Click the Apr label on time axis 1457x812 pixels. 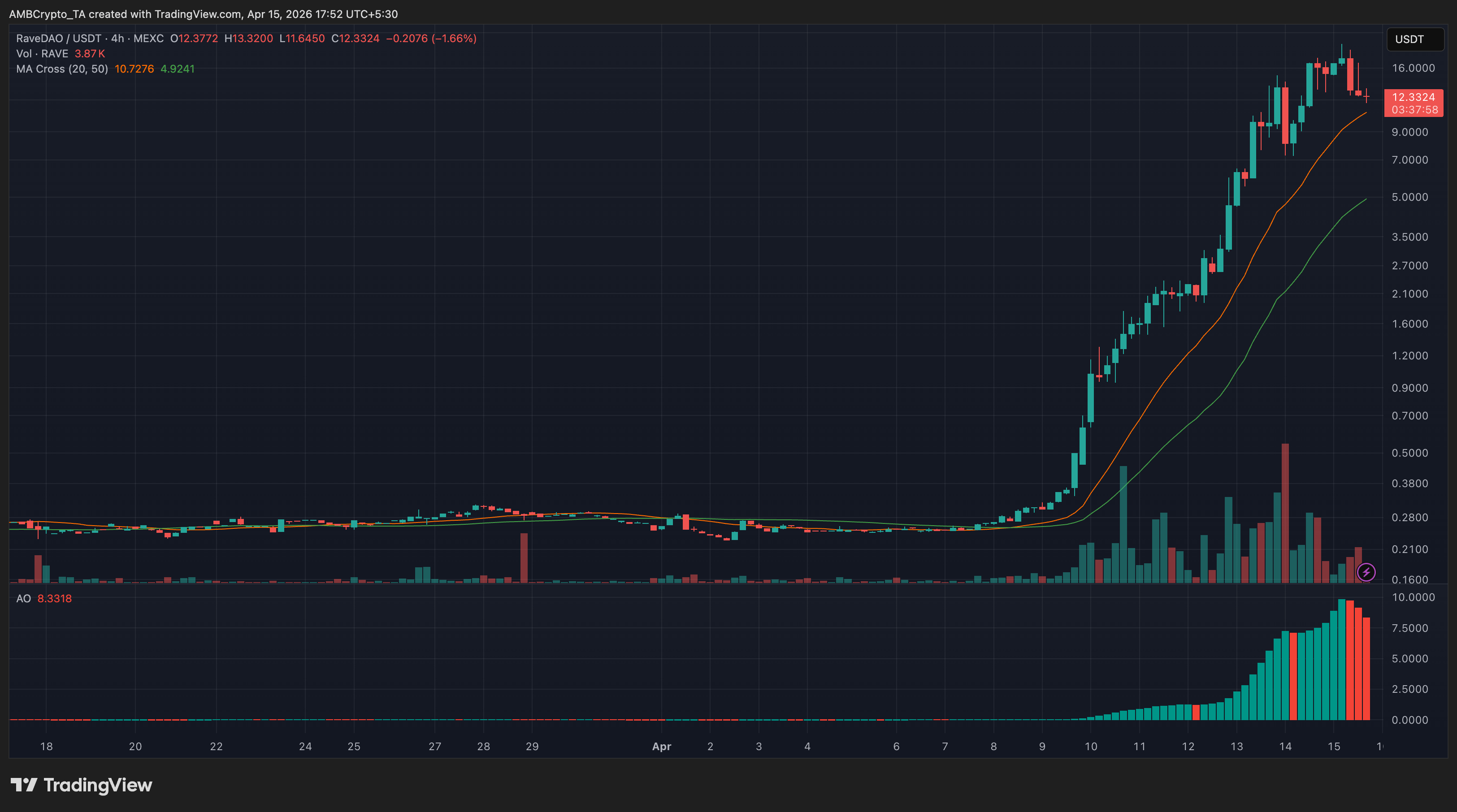tap(661, 747)
